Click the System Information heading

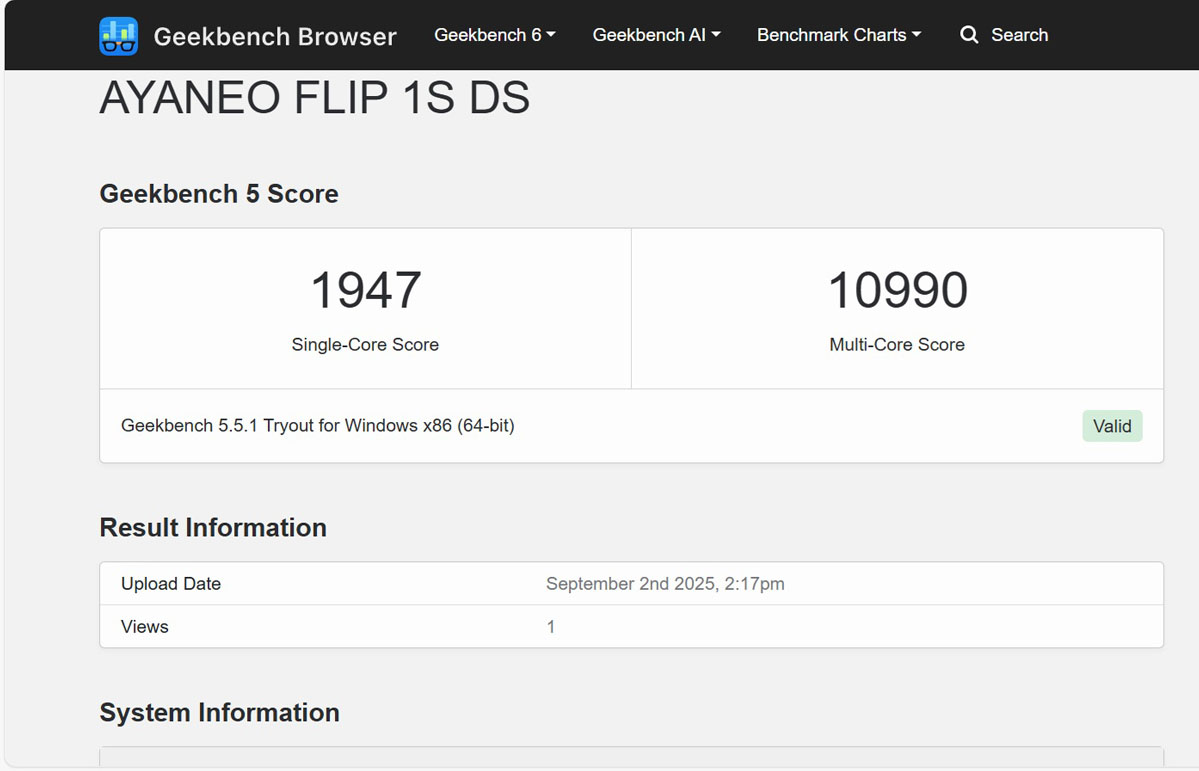click(x=219, y=713)
